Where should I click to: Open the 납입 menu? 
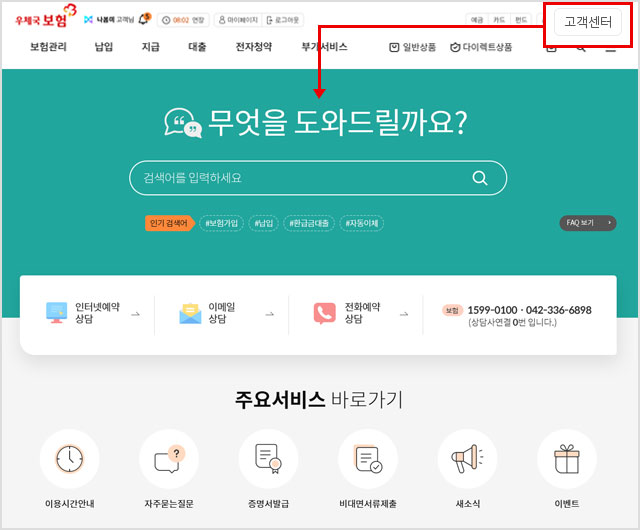click(x=104, y=47)
